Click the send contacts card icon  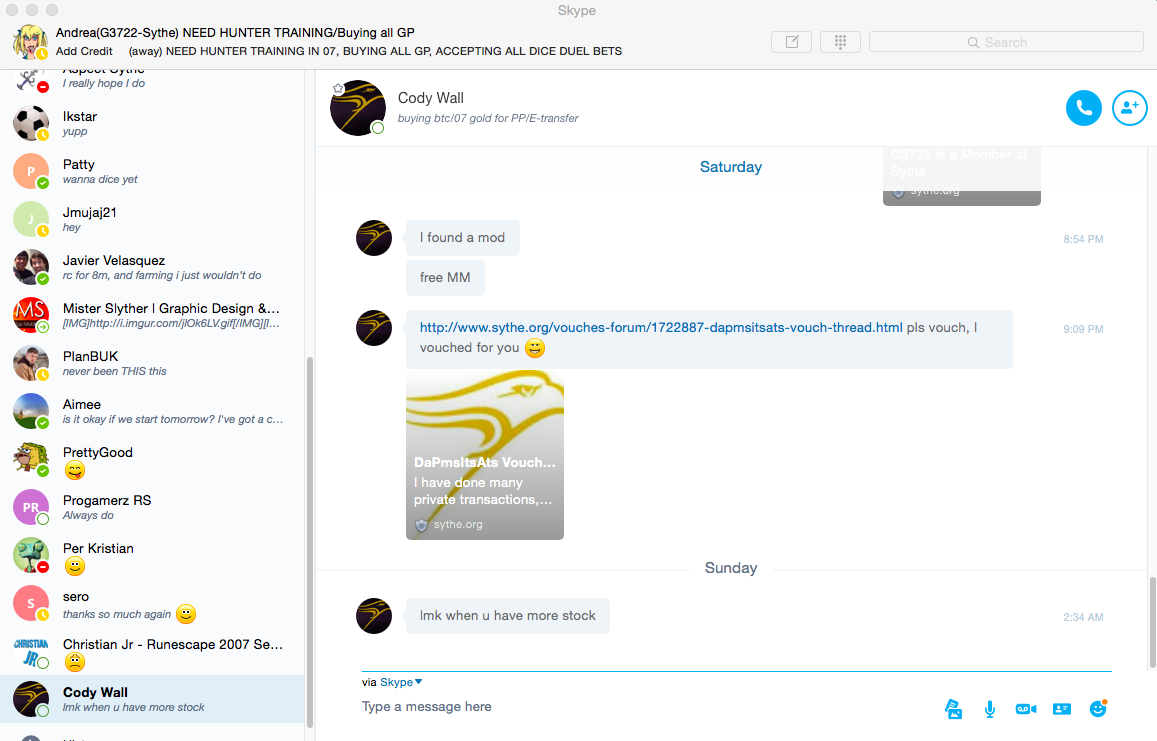(1062, 709)
